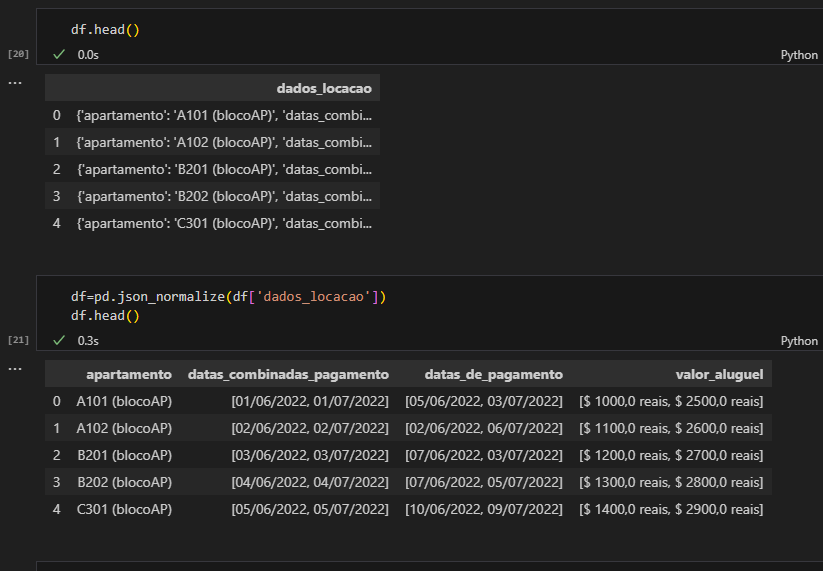Click the [$ 1400,0 reais, $ 2900,0 reais] cell
Screen dimensions: 823x571
[x=671, y=509]
